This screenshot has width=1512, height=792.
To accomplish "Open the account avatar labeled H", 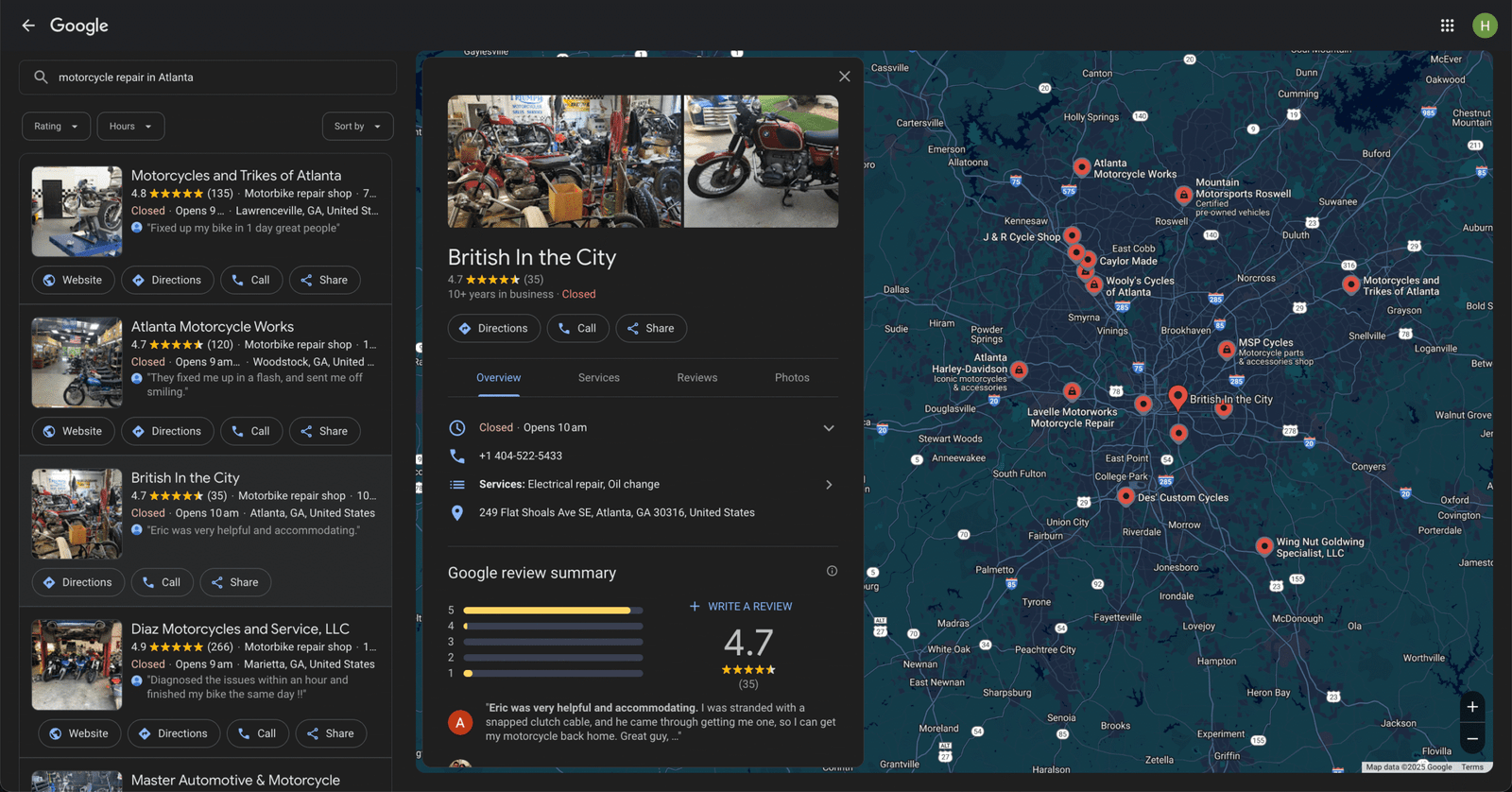I will coord(1485,26).
